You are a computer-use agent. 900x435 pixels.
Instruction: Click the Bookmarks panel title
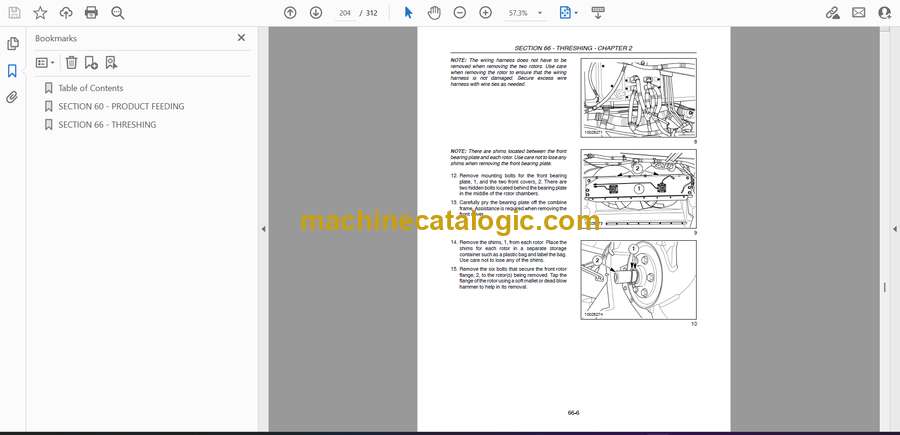tap(56, 38)
